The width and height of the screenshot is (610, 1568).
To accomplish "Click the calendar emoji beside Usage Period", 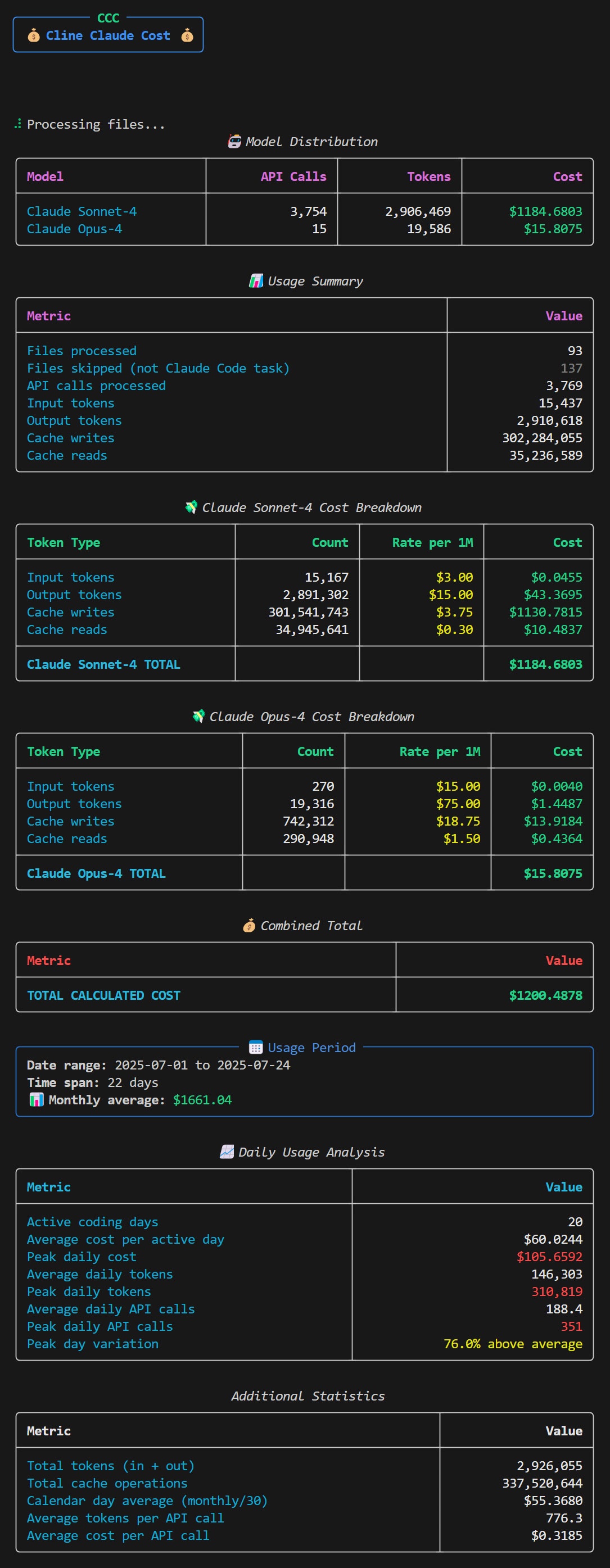I will [256, 1048].
